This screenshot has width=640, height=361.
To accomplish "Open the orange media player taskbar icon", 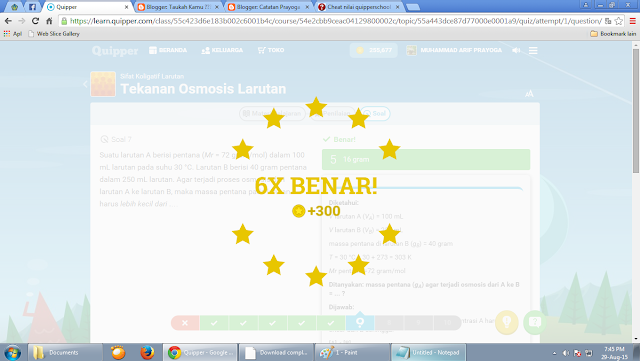I will point(118,352).
